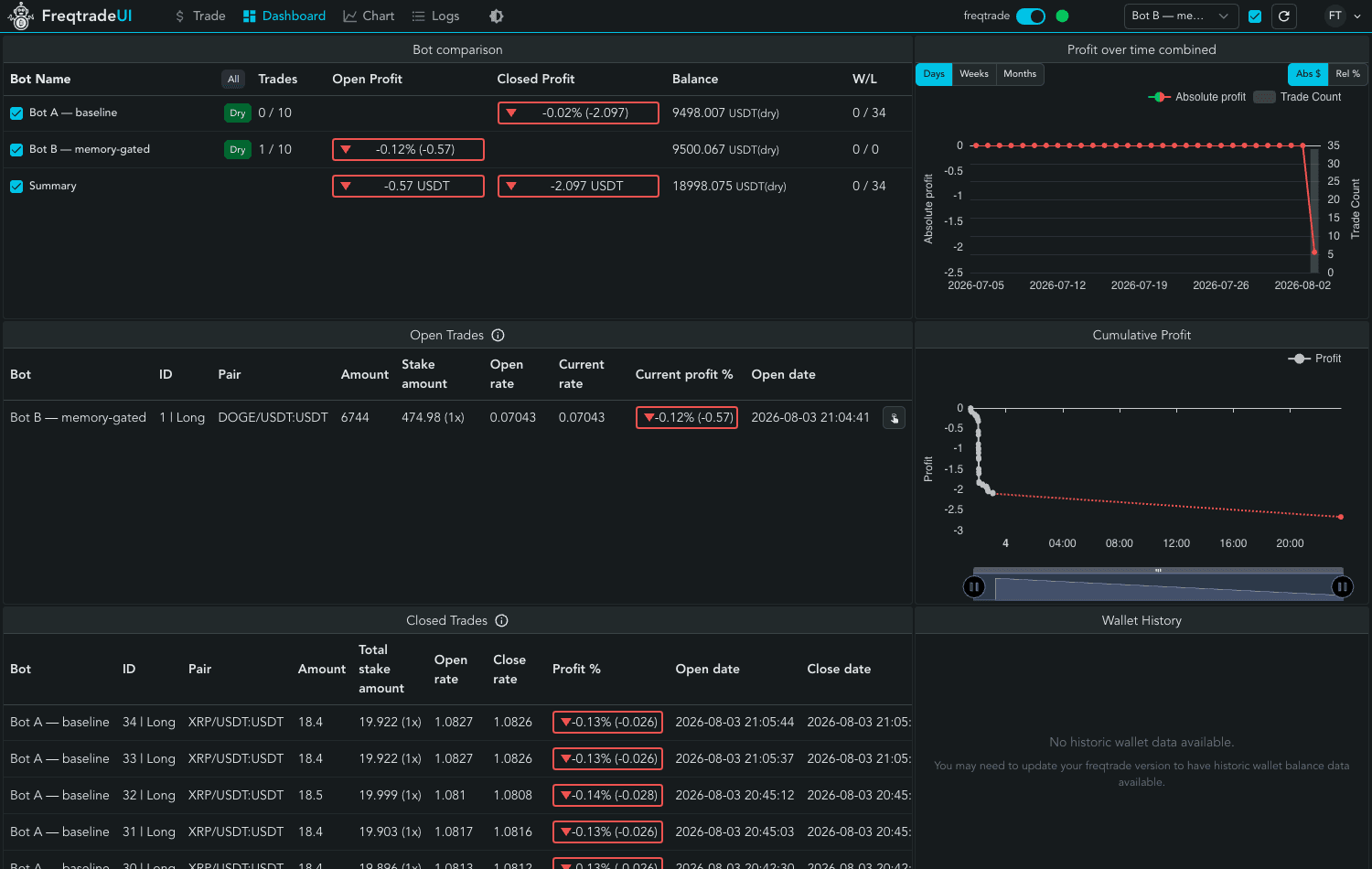This screenshot has height=869, width=1372.
Task: Click the Dry badge for Bot B
Action: coord(238,149)
